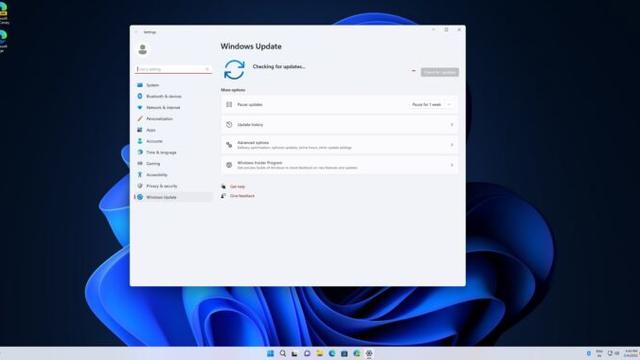Click the user account avatar
Viewport: 640px width, 360px height.
point(143,49)
